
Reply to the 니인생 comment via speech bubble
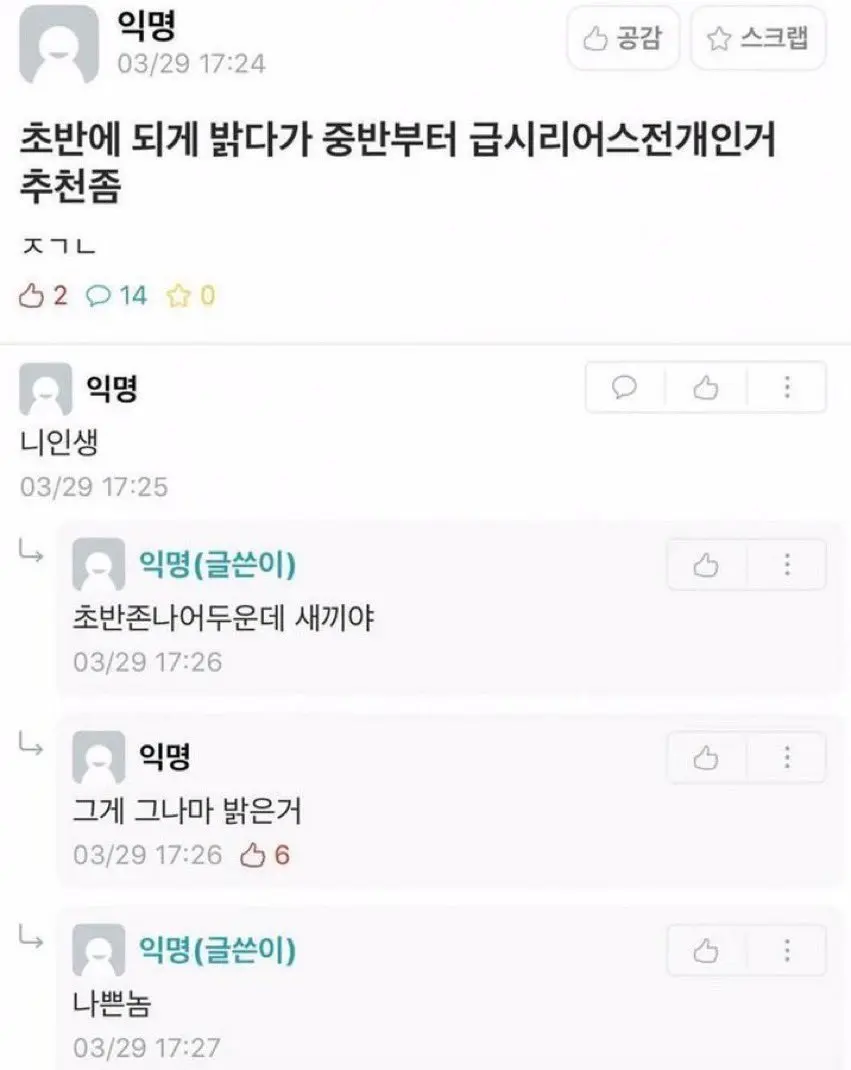[625, 387]
